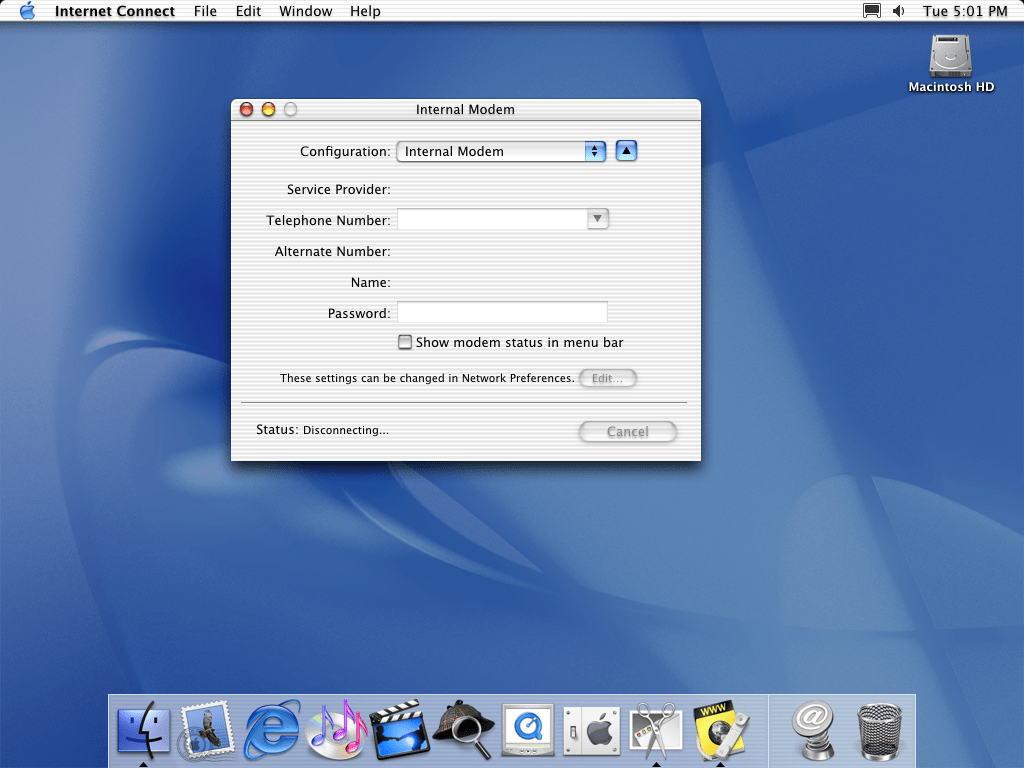
Task: Close the Internal Modem window
Action: 246,109
